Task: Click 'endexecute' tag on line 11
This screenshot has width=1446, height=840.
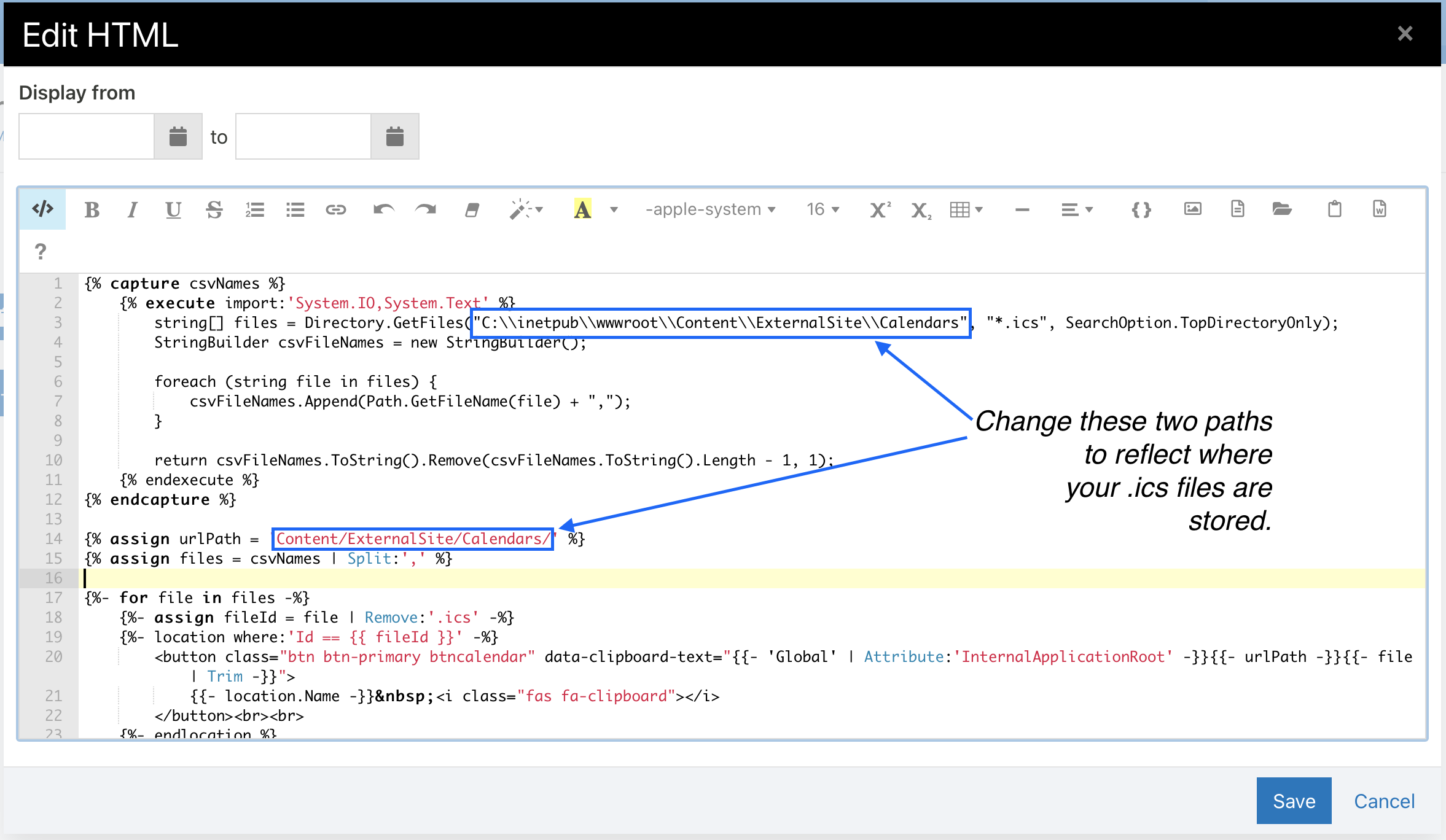Action: pos(190,480)
